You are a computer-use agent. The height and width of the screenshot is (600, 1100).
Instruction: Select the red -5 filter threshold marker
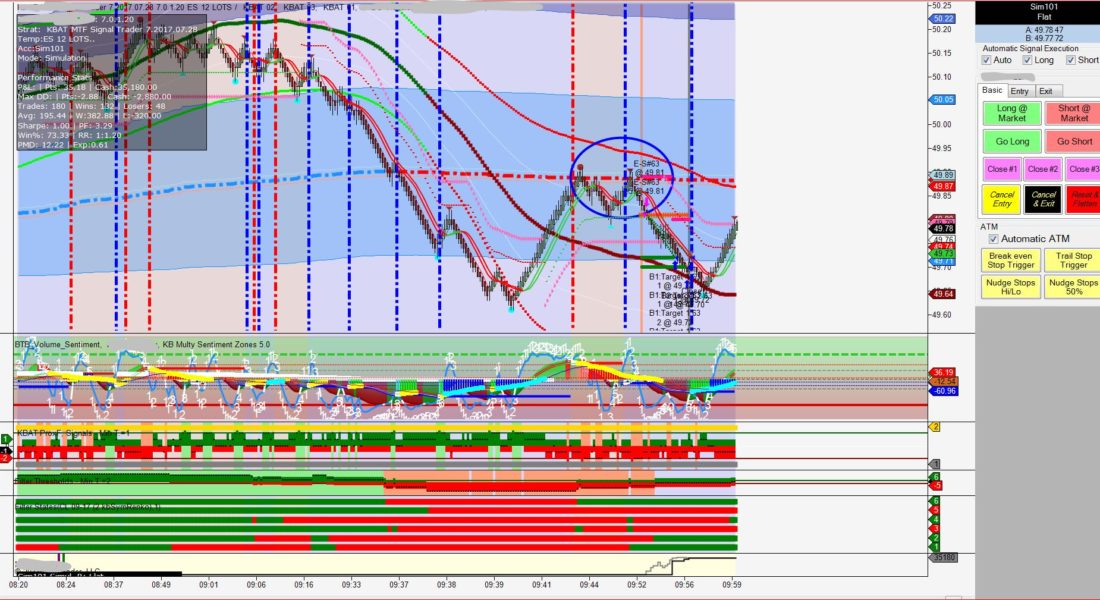tap(935, 486)
